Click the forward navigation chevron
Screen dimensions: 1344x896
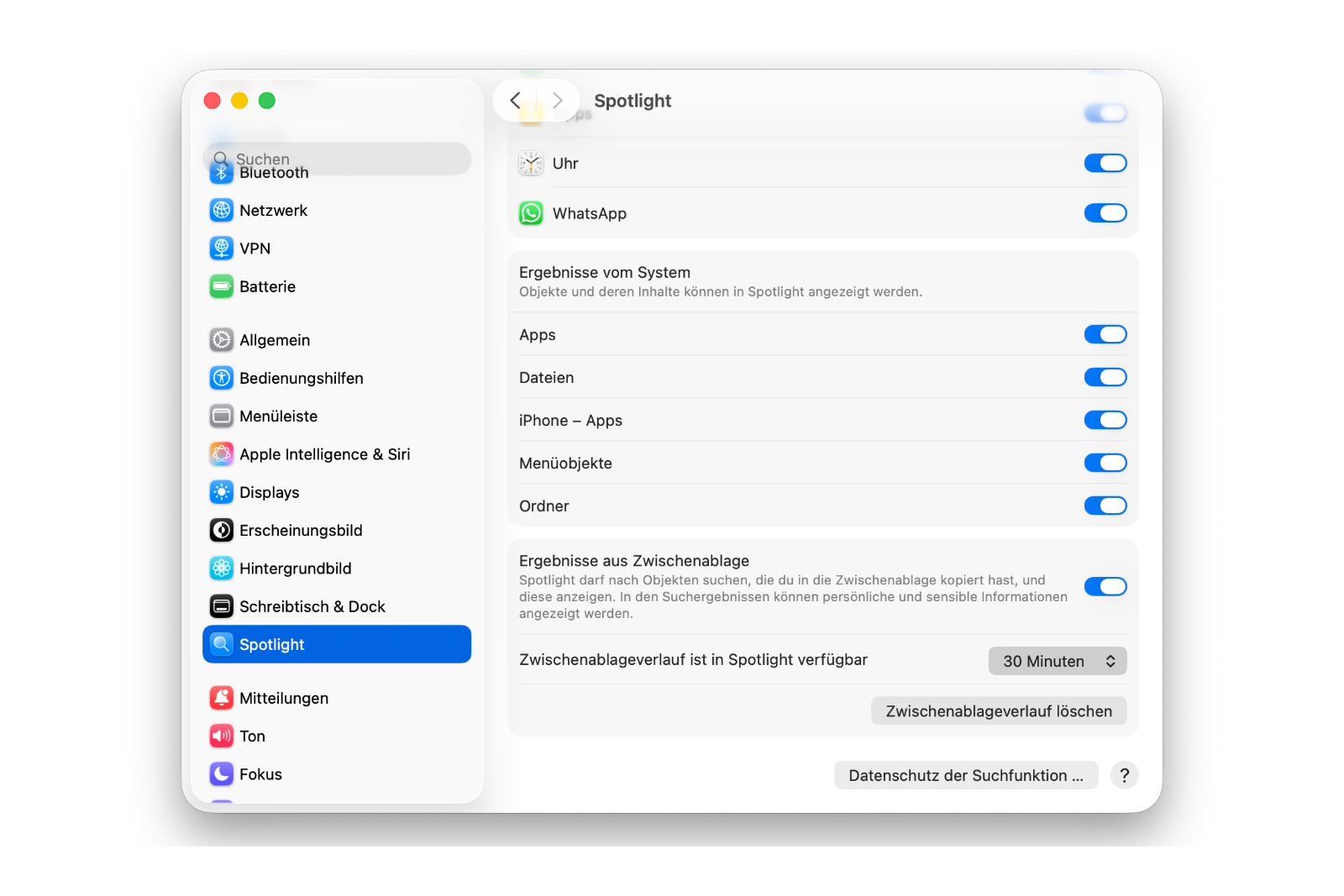558,100
